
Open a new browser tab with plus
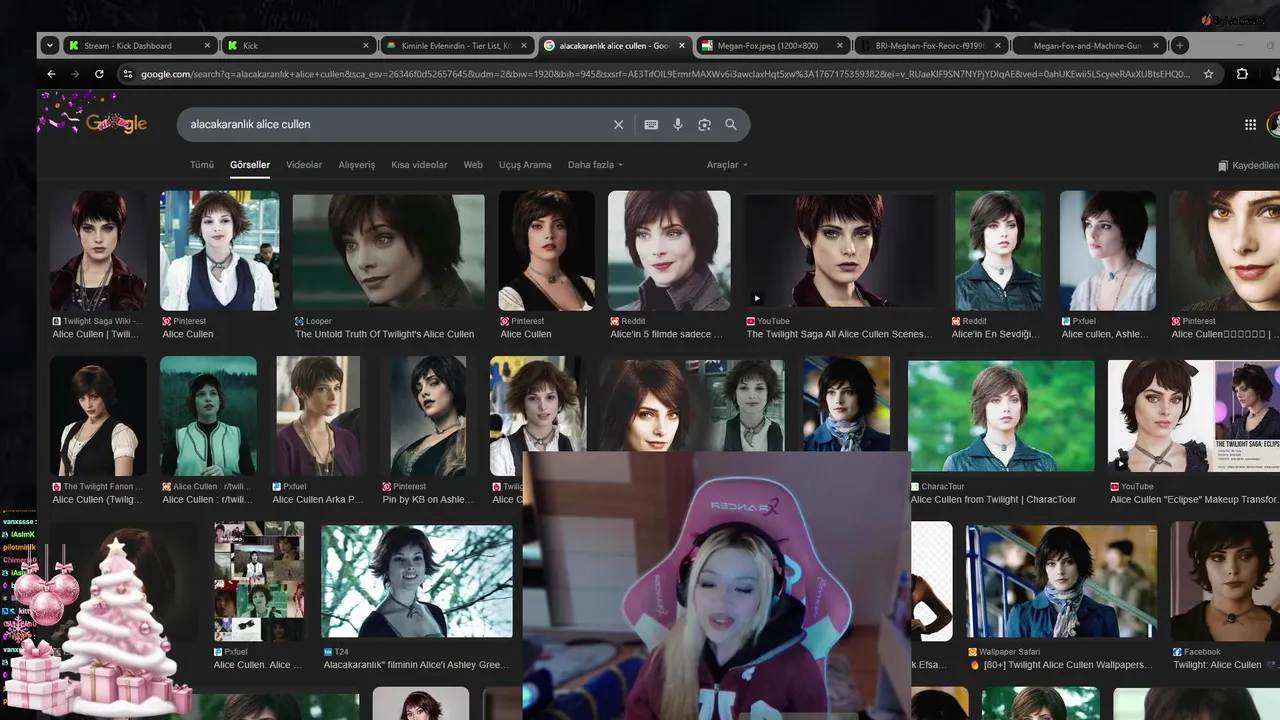(1180, 45)
